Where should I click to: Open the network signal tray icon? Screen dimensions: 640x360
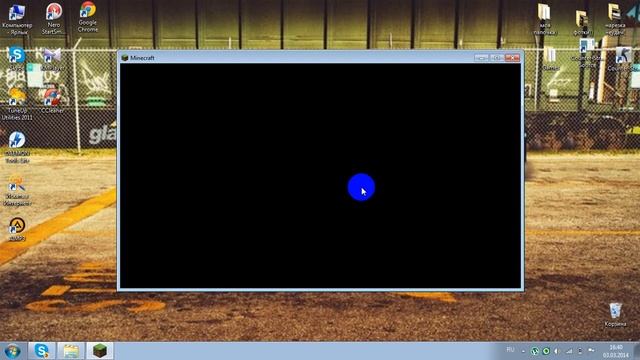coord(569,351)
